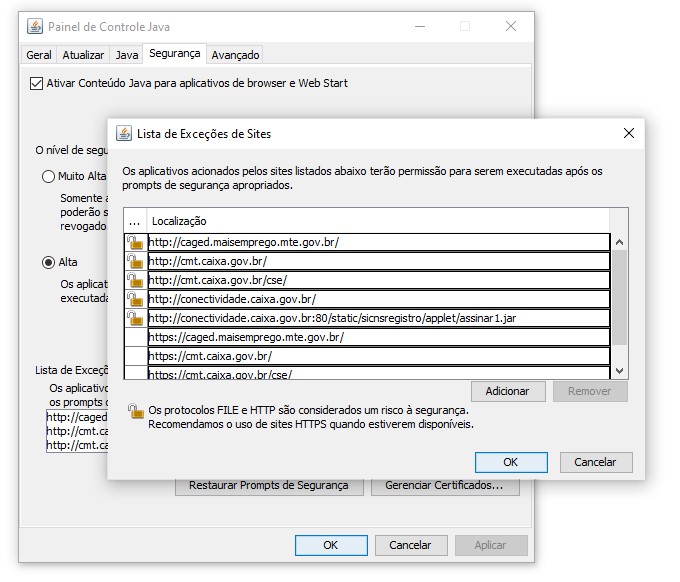Minimize the Painel de Controle Java window
The height and width of the screenshot is (582, 680).
coord(420,26)
